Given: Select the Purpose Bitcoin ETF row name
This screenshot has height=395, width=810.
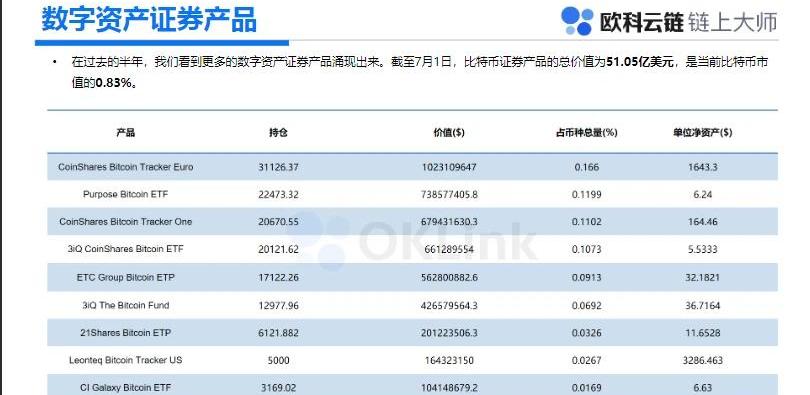Looking at the screenshot, I should pos(126,195).
